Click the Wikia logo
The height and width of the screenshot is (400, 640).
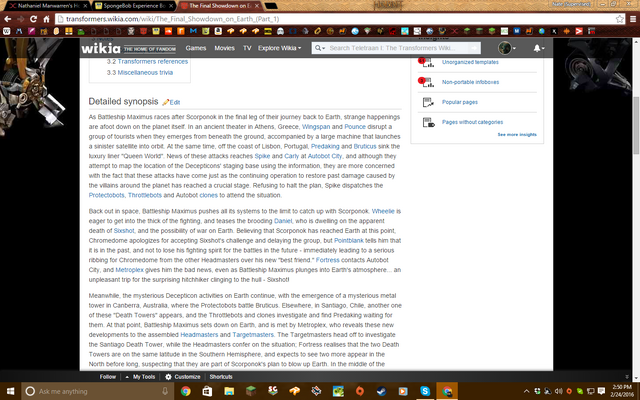pyautogui.click(x=101, y=48)
